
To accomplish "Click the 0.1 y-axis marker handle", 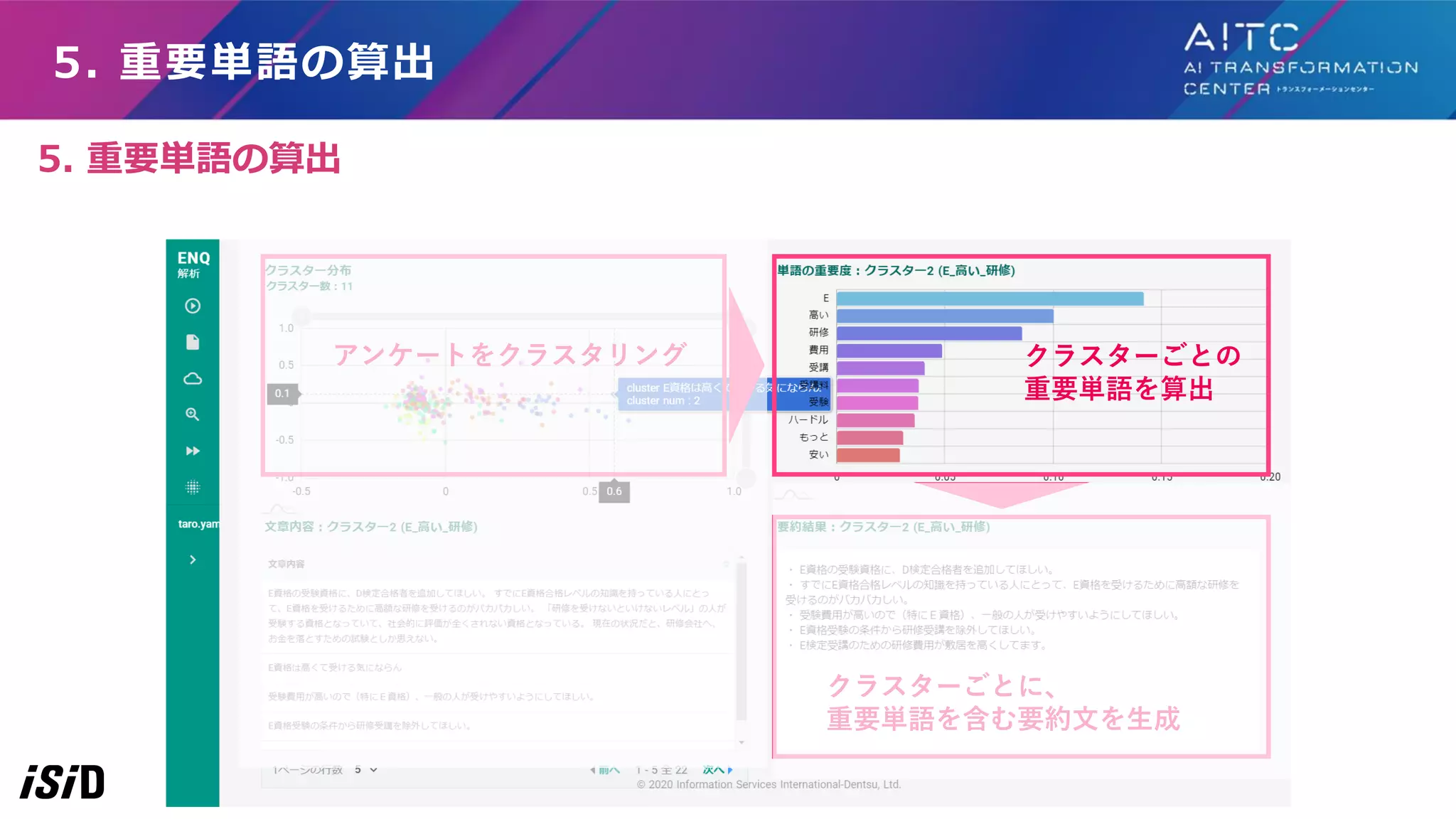I will (x=282, y=393).
